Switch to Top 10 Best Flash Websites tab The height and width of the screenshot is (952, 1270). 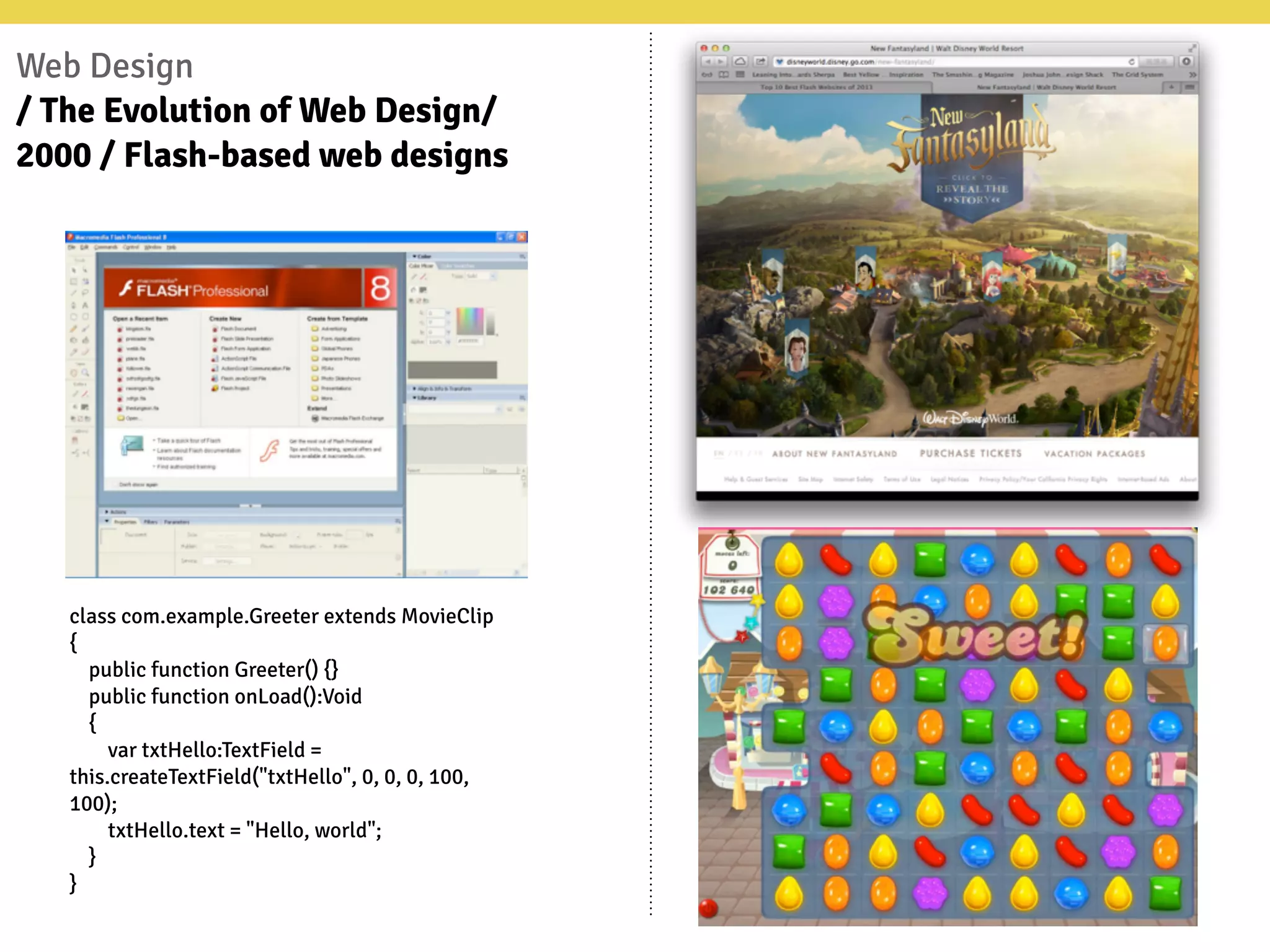click(x=816, y=87)
